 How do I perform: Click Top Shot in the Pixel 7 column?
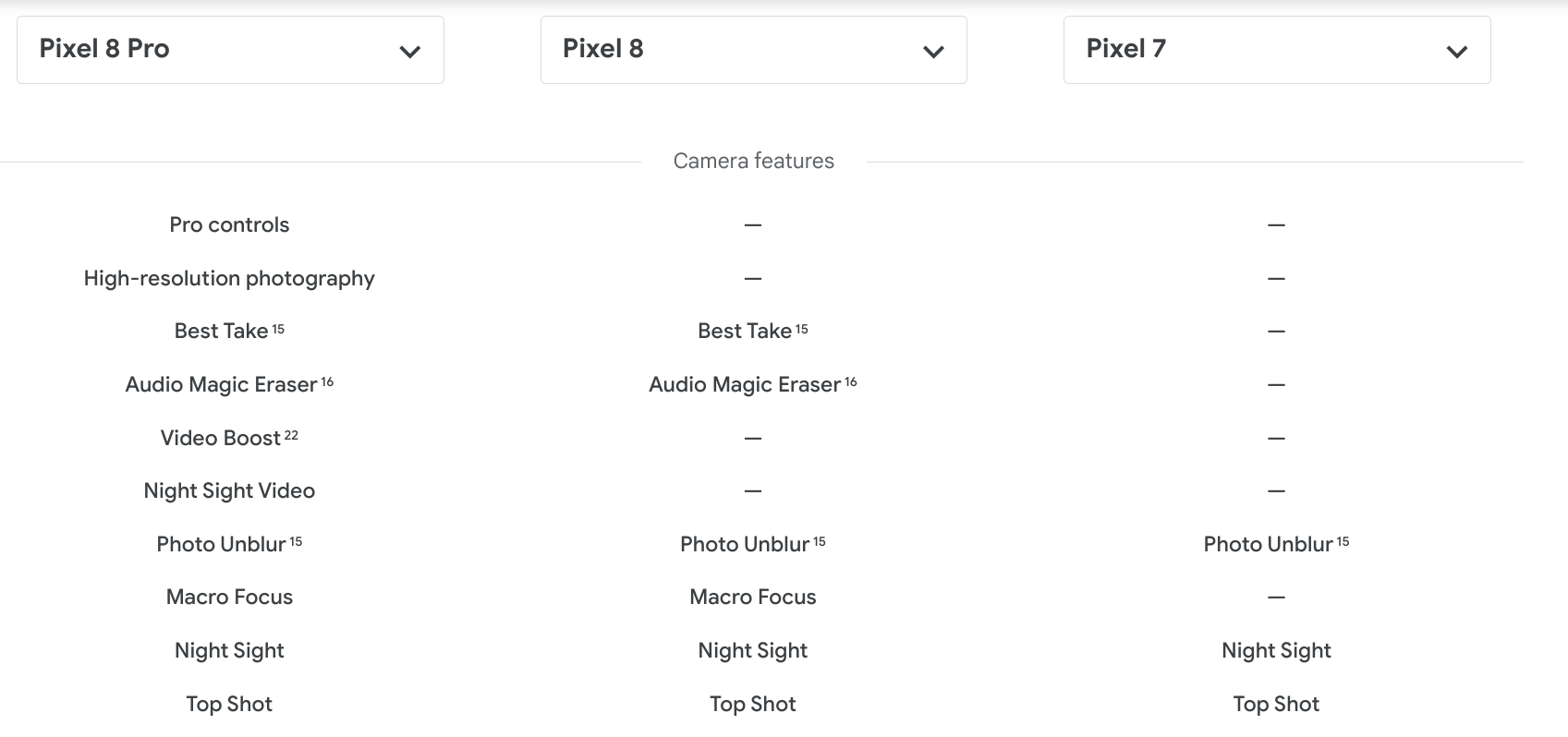[x=1276, y=704]
